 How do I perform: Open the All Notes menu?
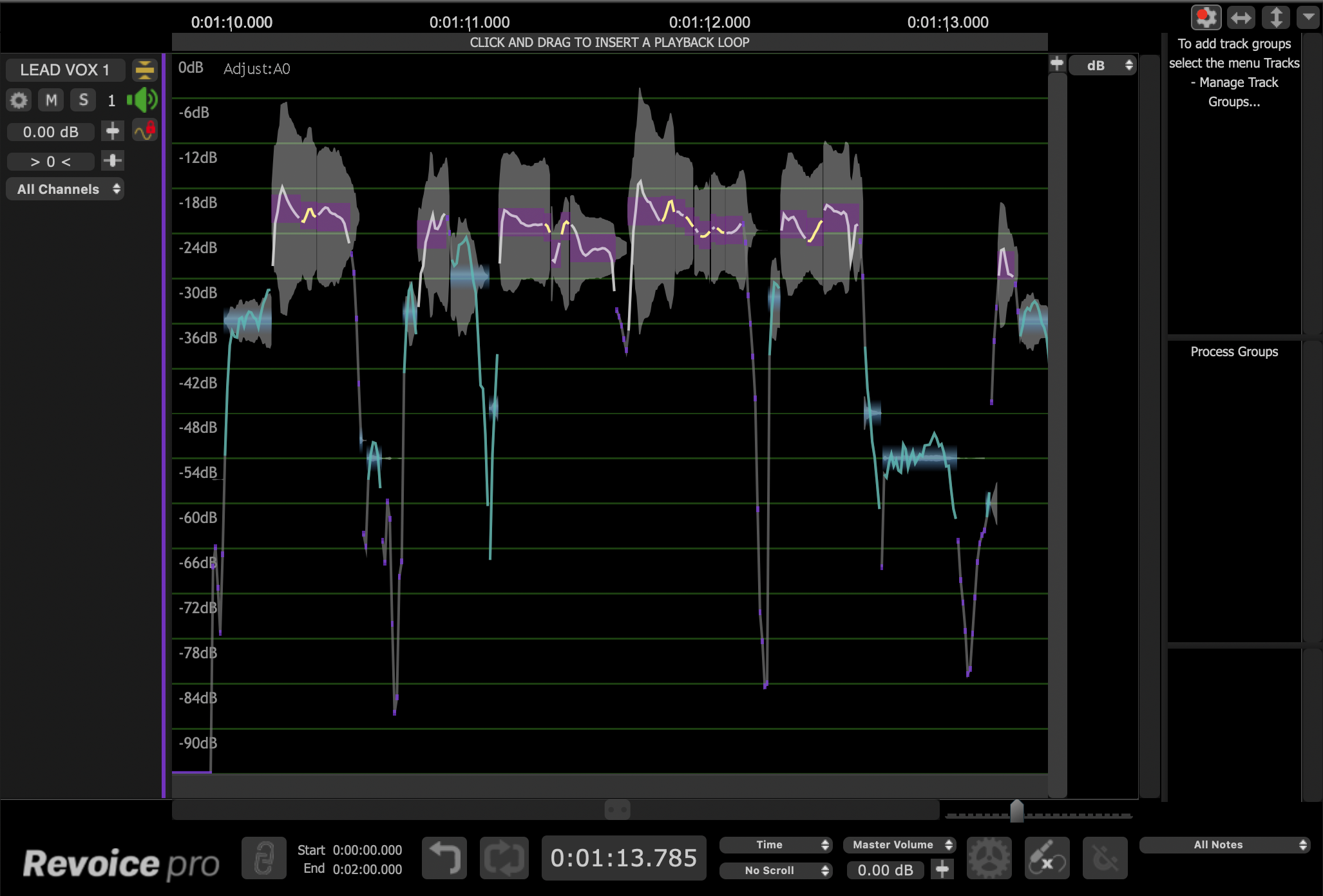tap(1224, 845)
